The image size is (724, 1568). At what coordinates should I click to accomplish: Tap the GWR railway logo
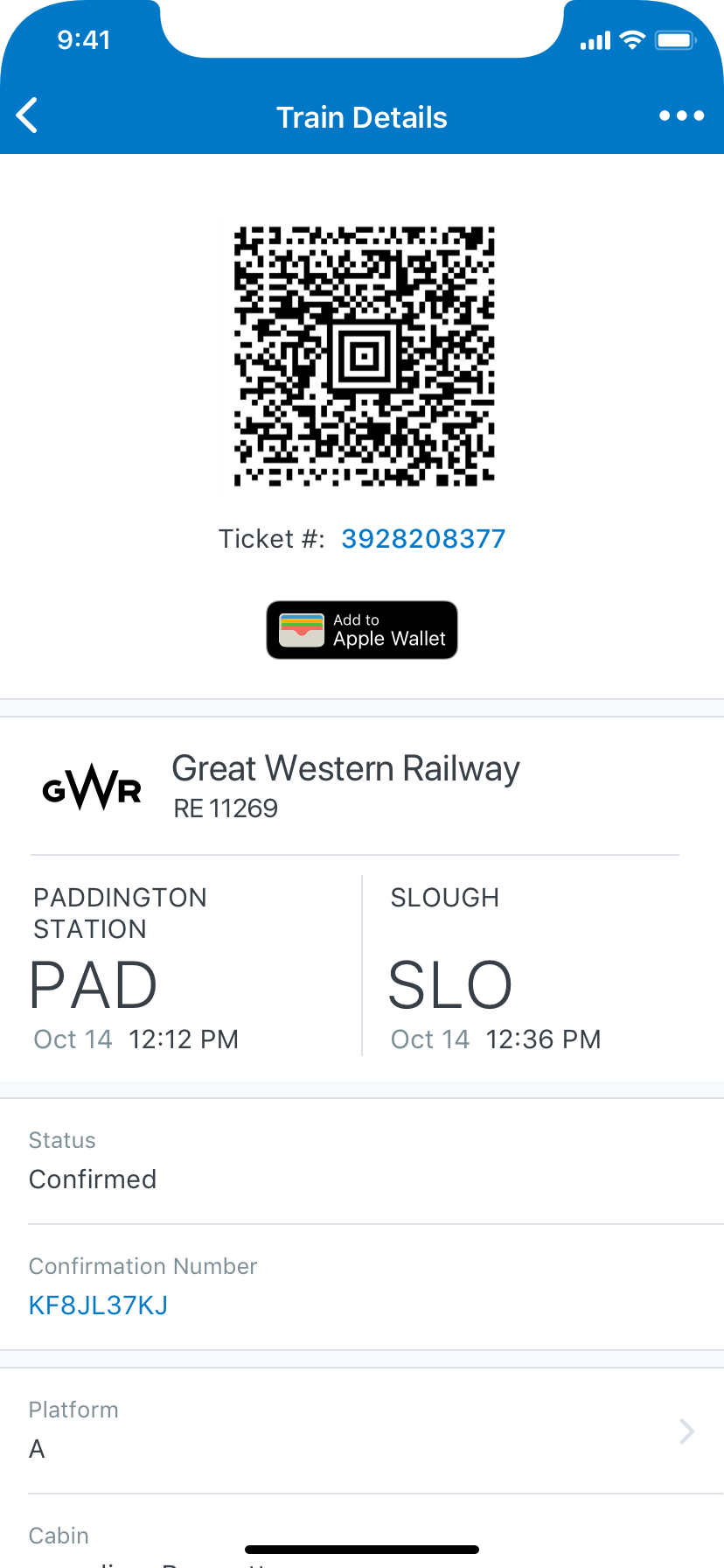click(x=92, y=787)
